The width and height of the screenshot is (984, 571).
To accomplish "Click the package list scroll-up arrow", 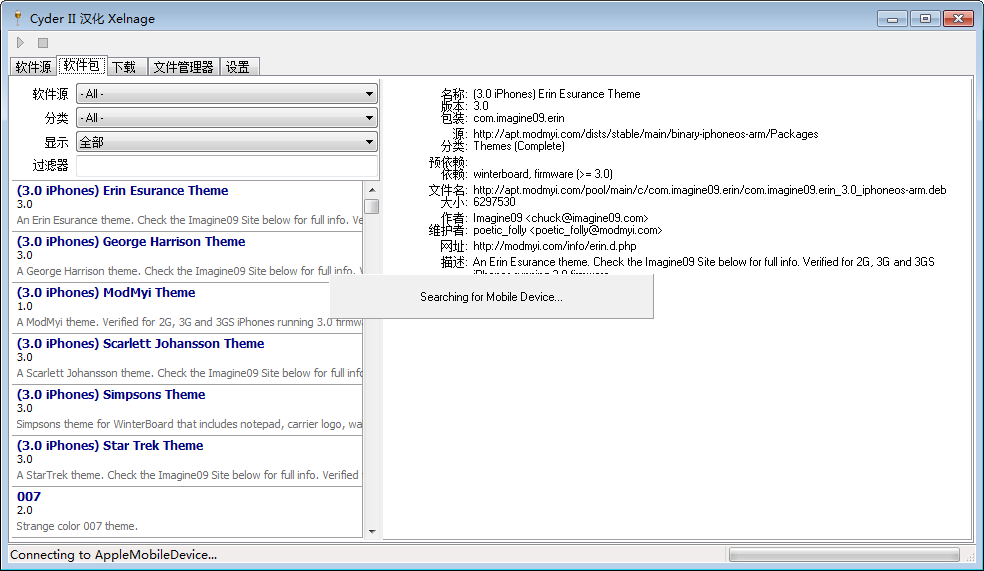I will pos(371,190).
